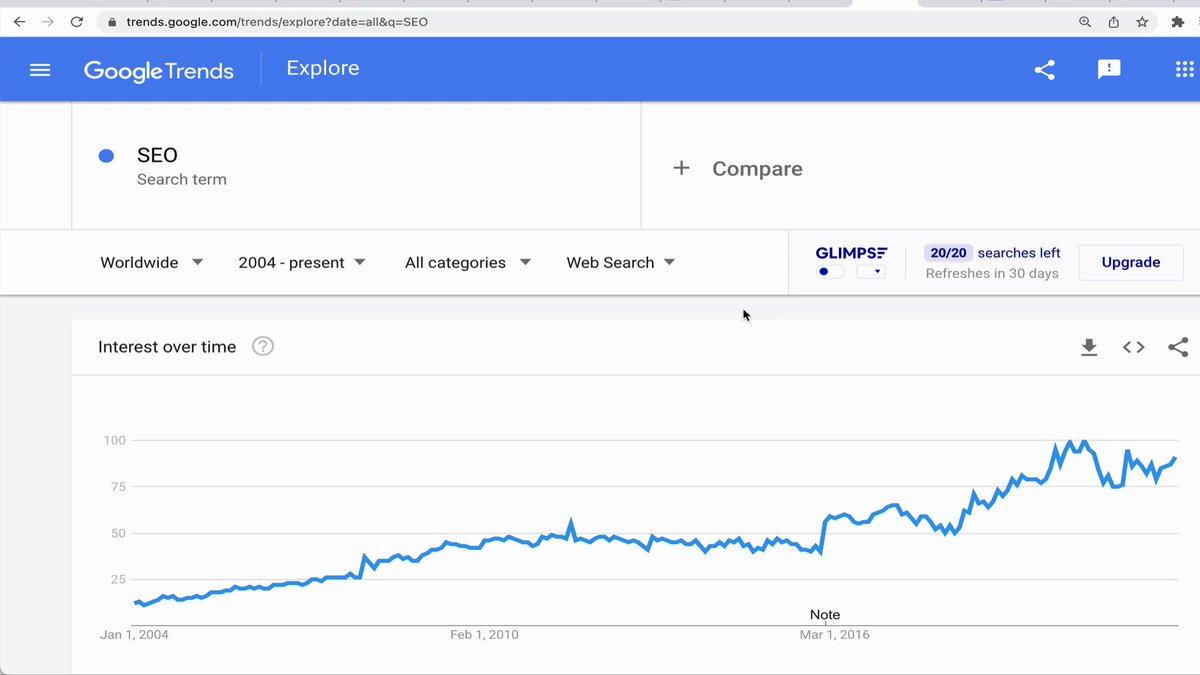Click the Refreshes in 30 days text
1200x675 pixels.
pyautogui.click(x=992, y=273)
